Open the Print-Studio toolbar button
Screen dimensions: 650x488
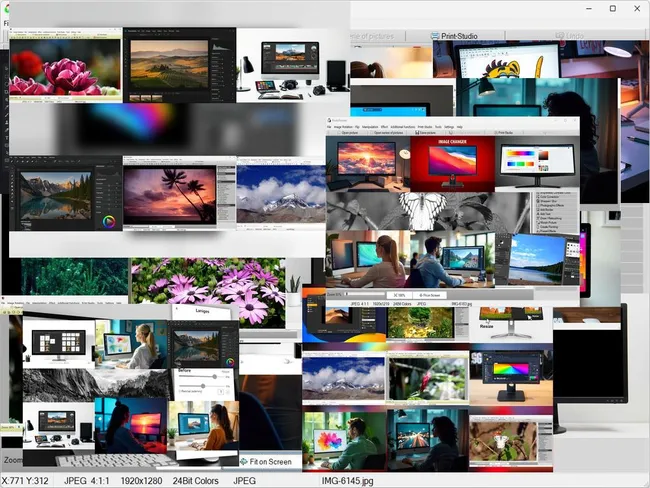(x=454, y=36)
